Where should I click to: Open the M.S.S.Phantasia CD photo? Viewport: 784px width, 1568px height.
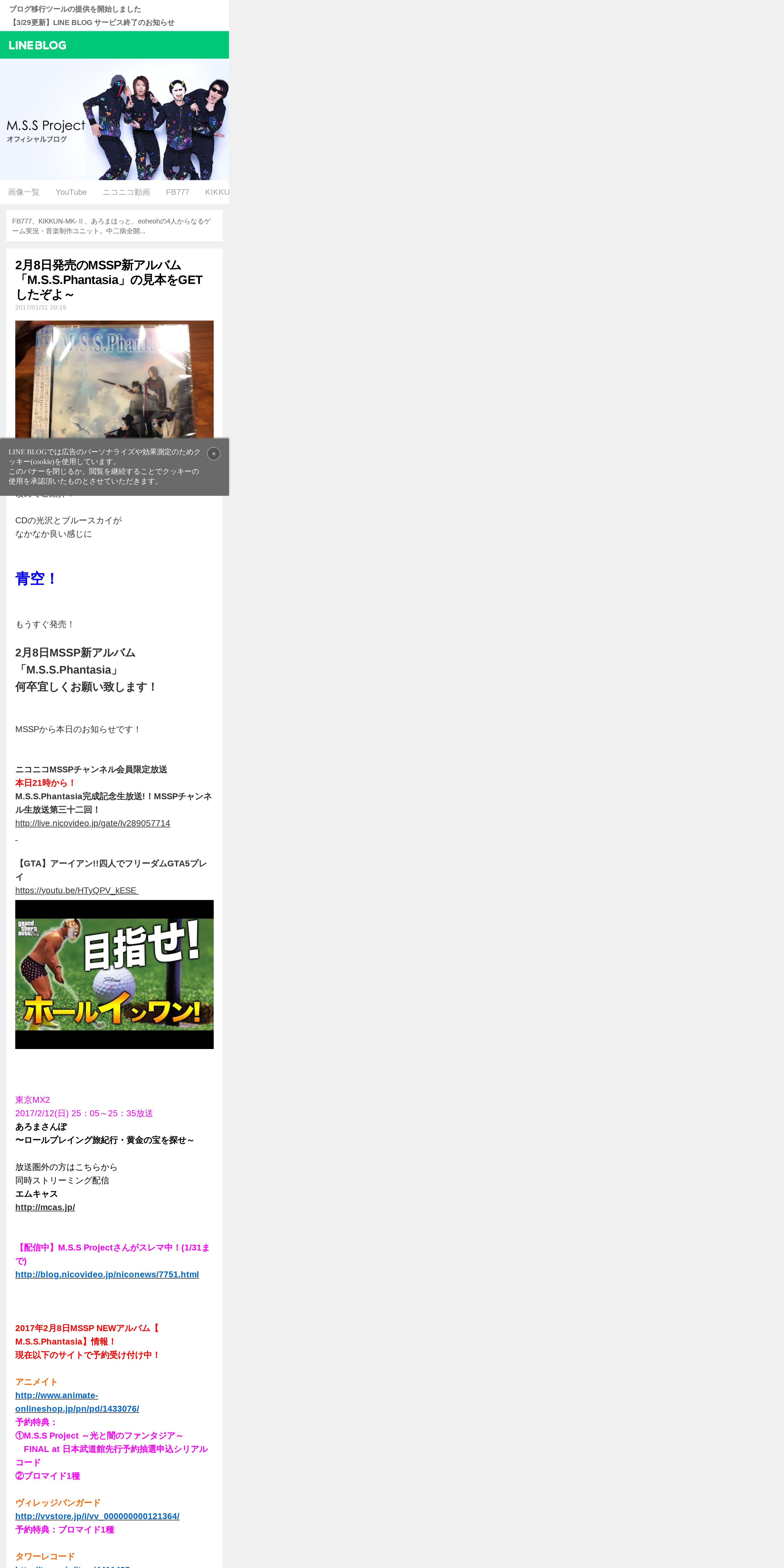pyautogui.click(x=114, y=379)
